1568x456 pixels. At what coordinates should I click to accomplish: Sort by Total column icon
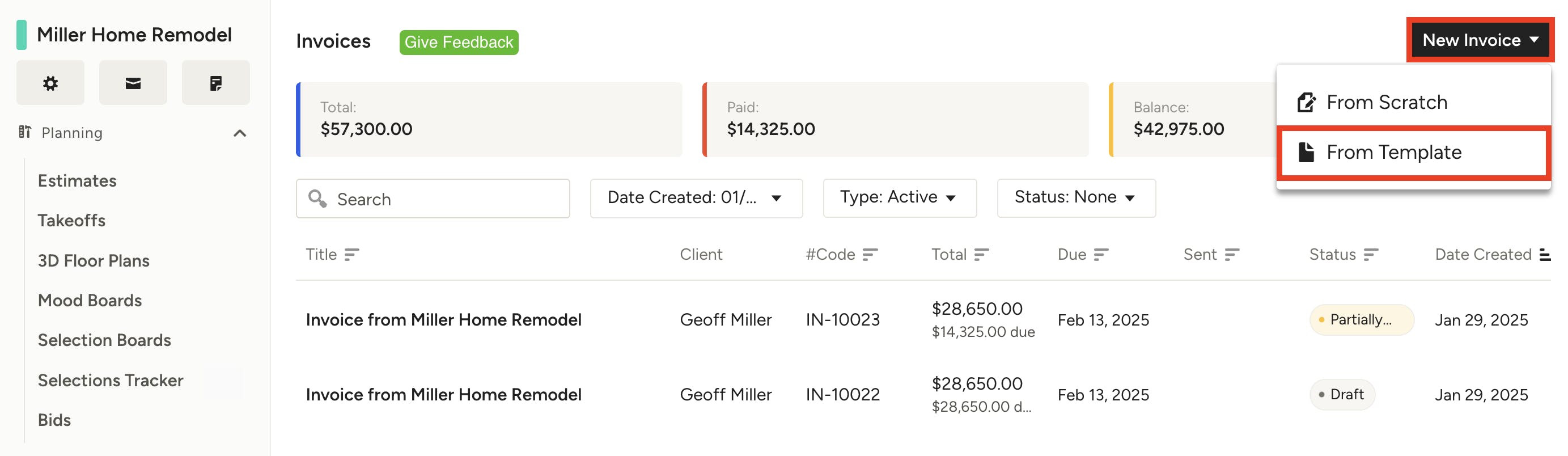point(981,255)
